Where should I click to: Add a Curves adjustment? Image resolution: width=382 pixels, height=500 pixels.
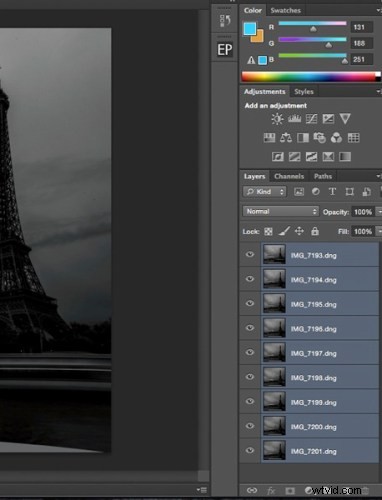pyautogui.click(x=311, y=119)
